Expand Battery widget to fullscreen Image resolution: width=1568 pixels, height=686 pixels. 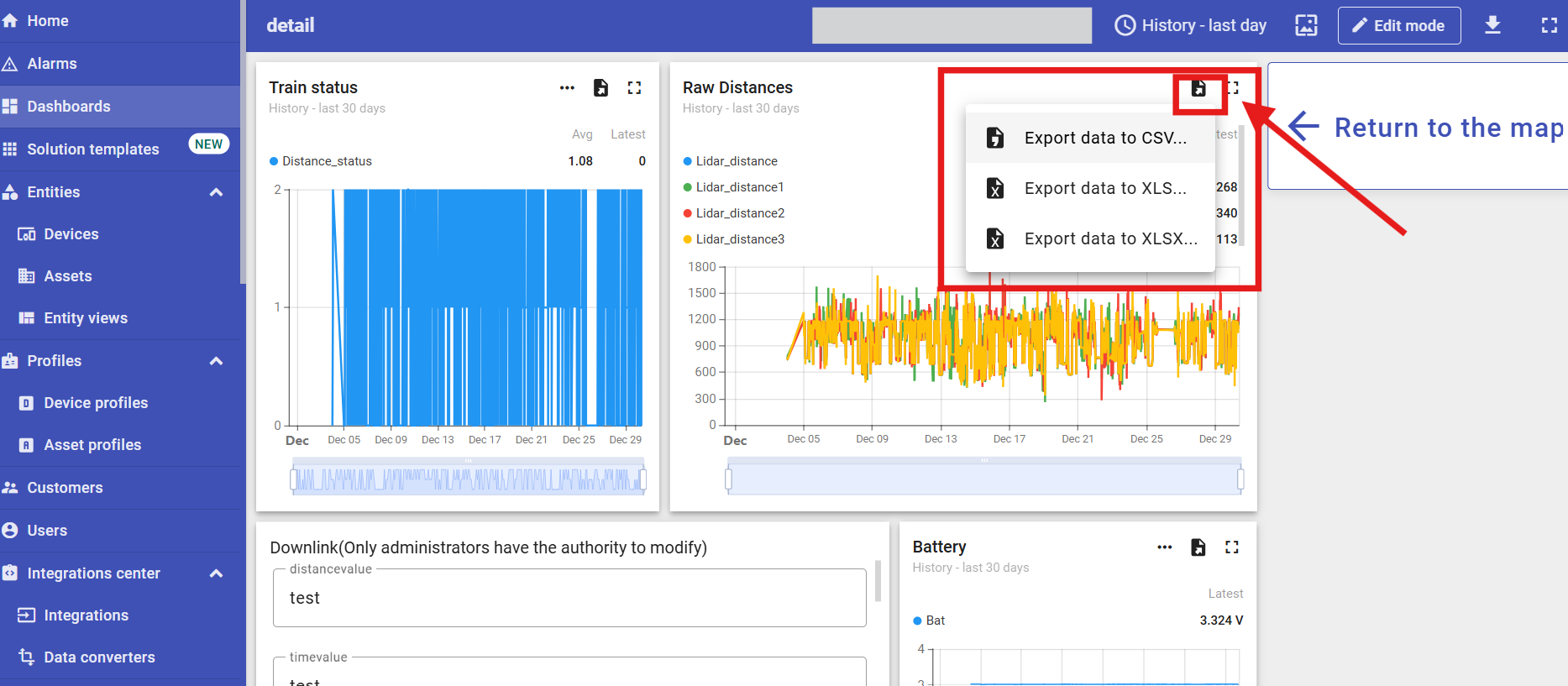point(1231,547)
